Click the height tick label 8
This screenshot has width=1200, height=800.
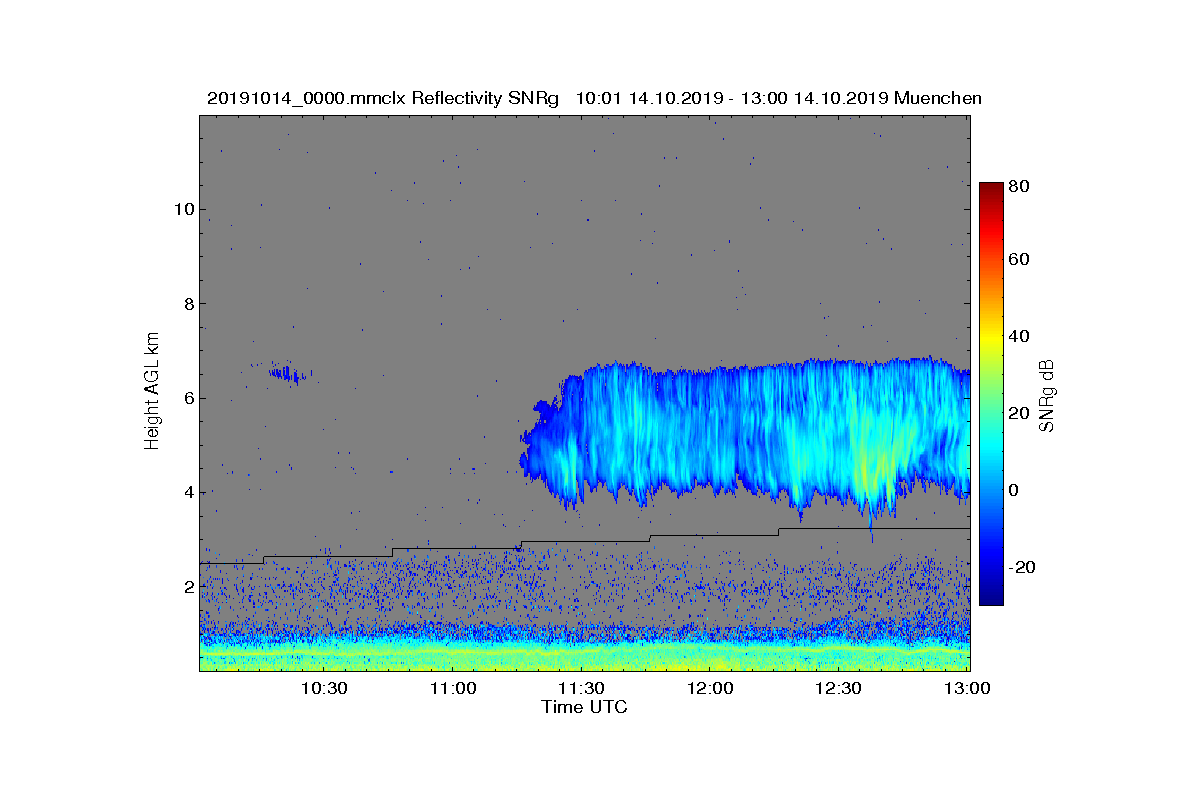tap(188, 304)
